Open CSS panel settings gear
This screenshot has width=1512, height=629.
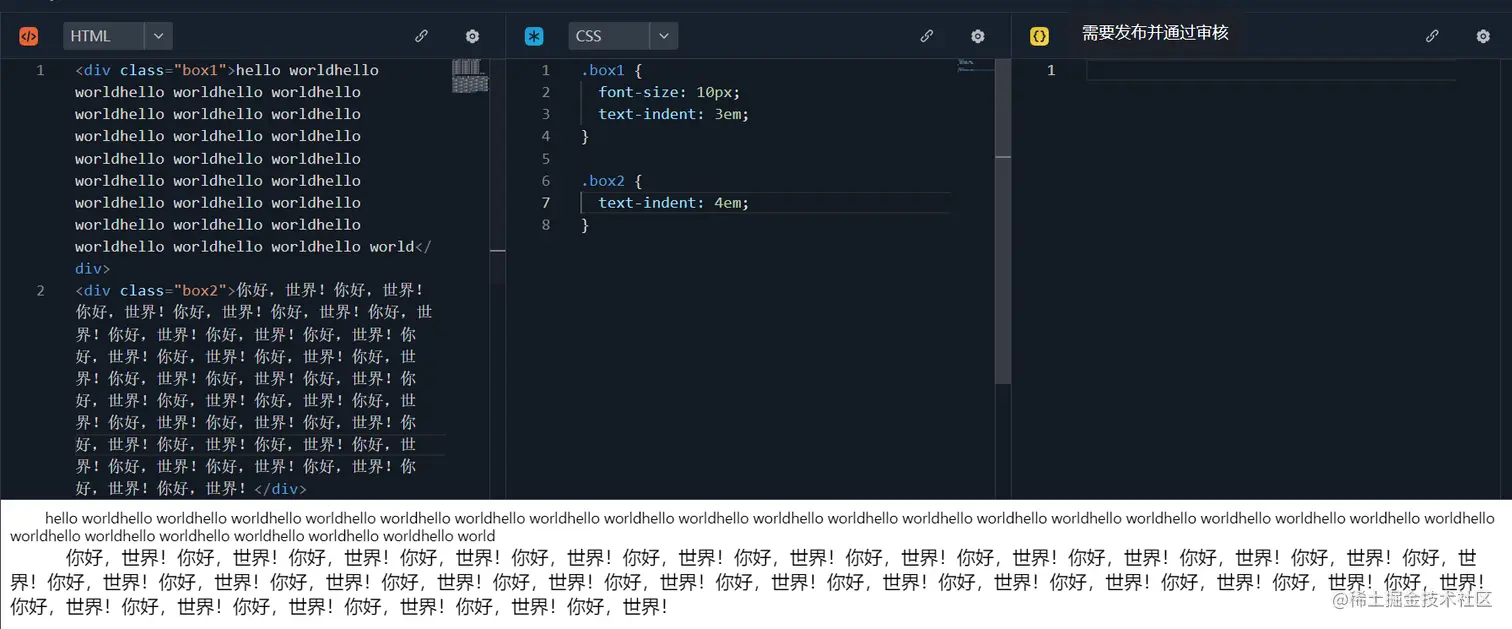click(x=978, y=36)
